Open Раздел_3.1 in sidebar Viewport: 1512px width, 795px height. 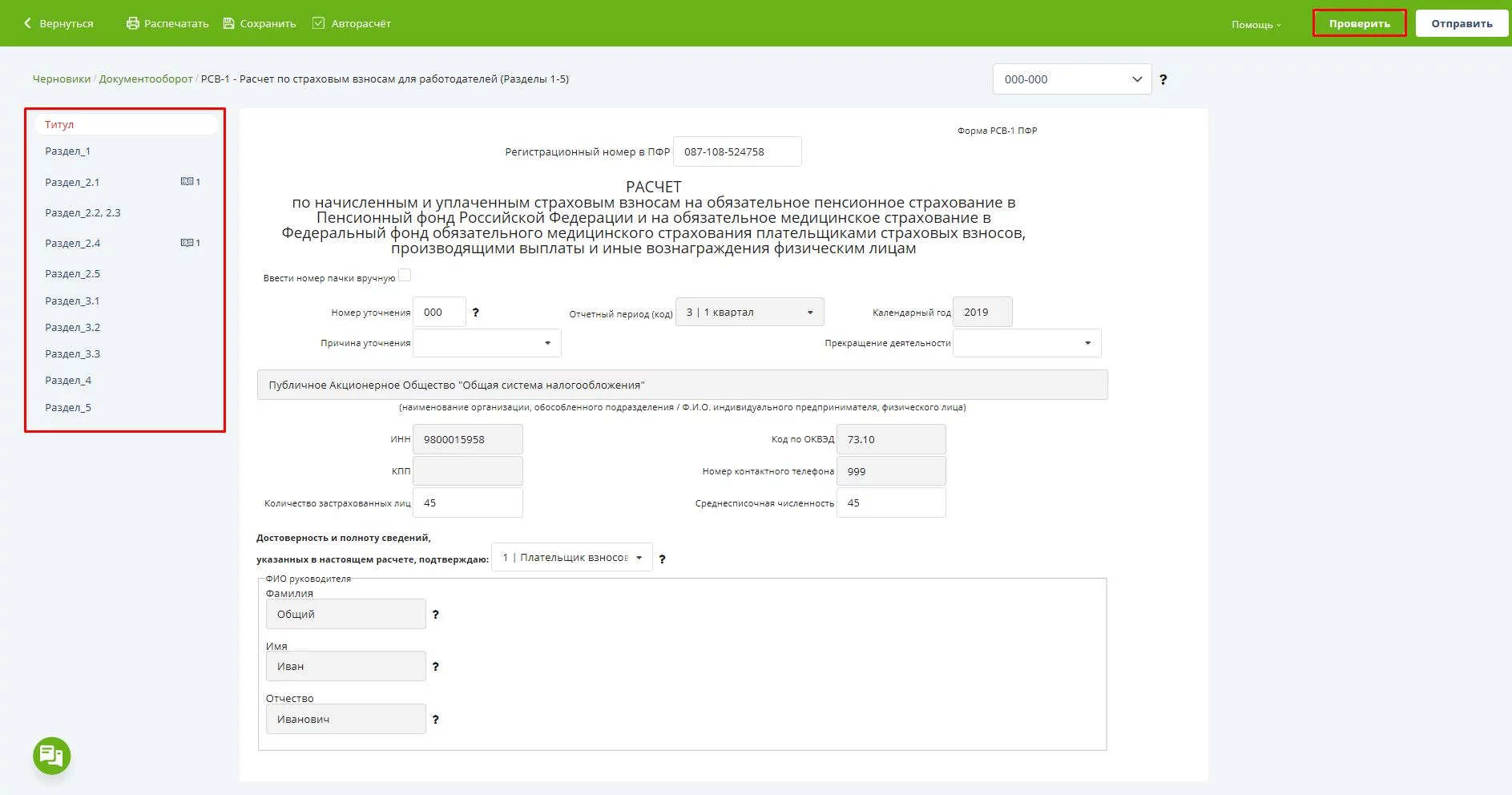72,301
